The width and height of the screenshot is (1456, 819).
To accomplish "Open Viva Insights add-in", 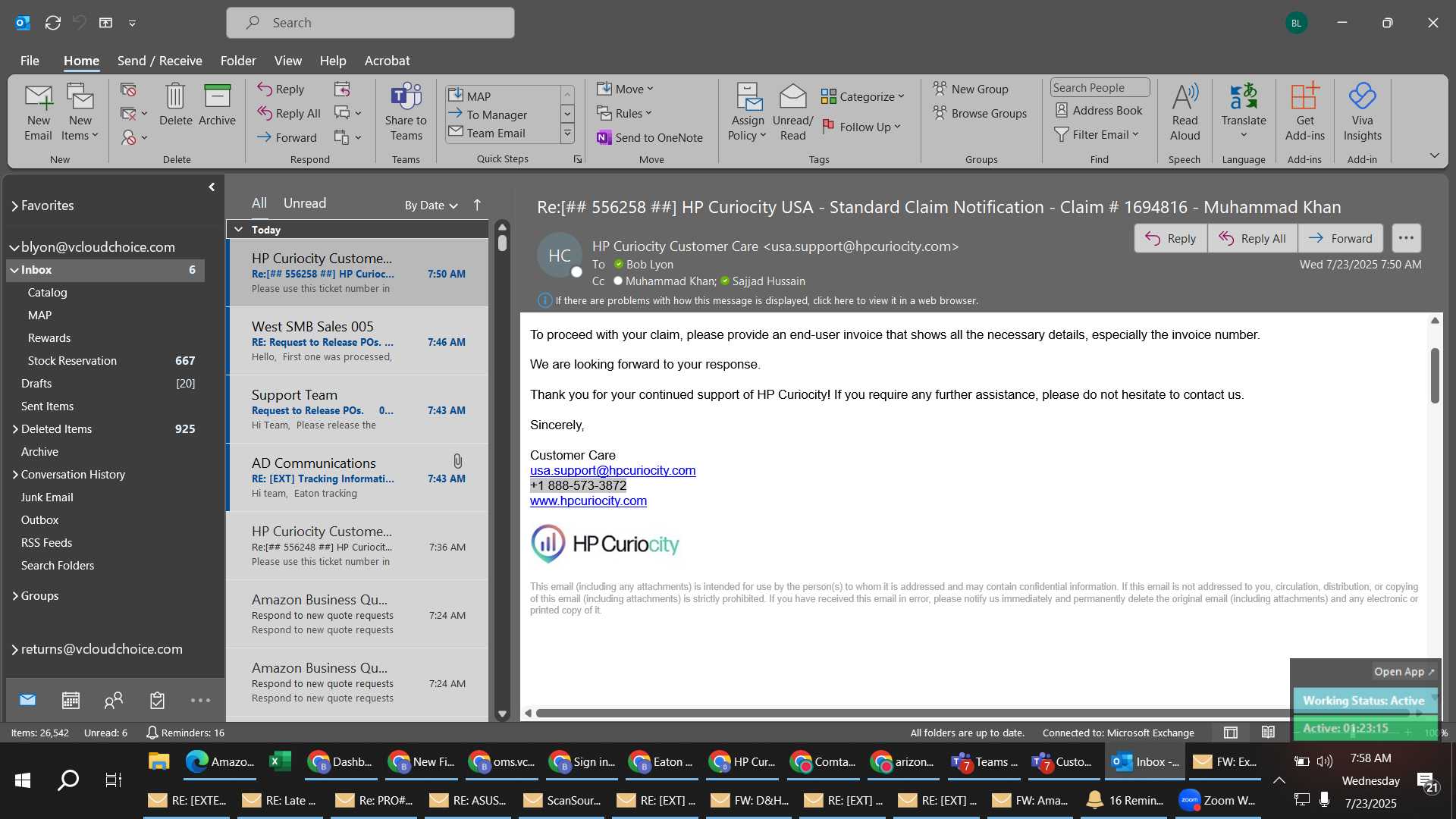I will click(x=1362, y=112).
